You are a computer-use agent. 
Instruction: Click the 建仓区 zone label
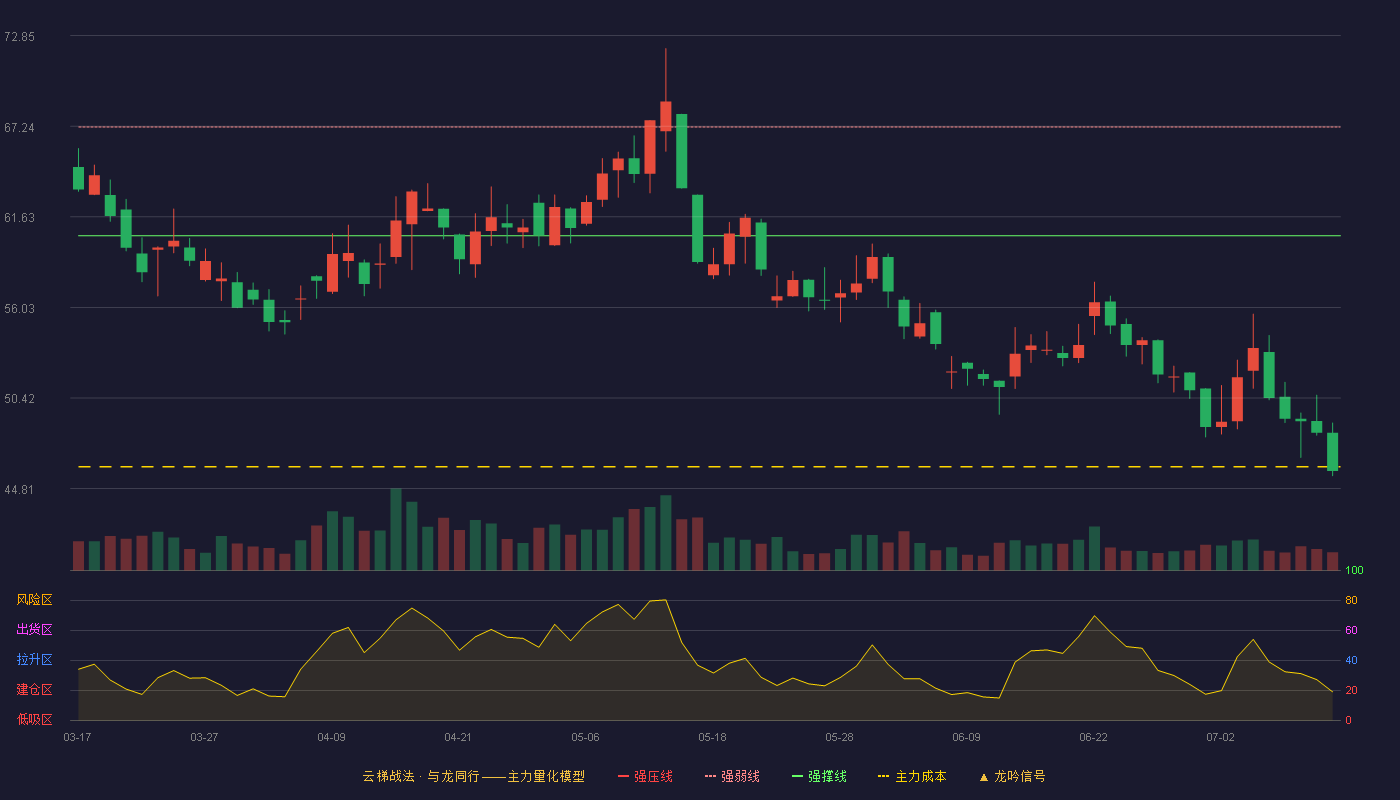pyautogui.click(x=34, y=690)
